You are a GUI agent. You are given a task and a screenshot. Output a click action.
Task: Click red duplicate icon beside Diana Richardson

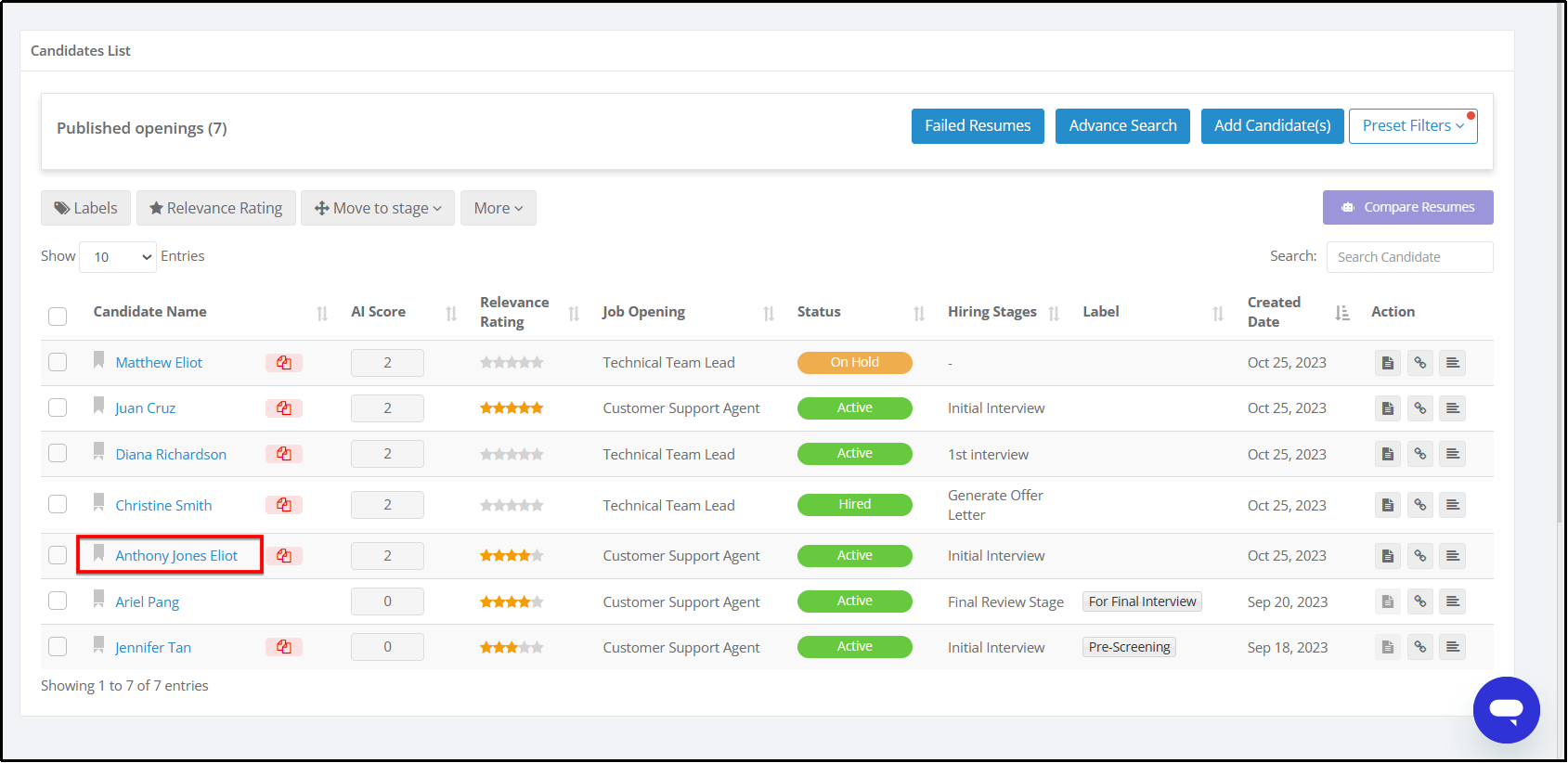pyautogui.click(x=284, y=454)
